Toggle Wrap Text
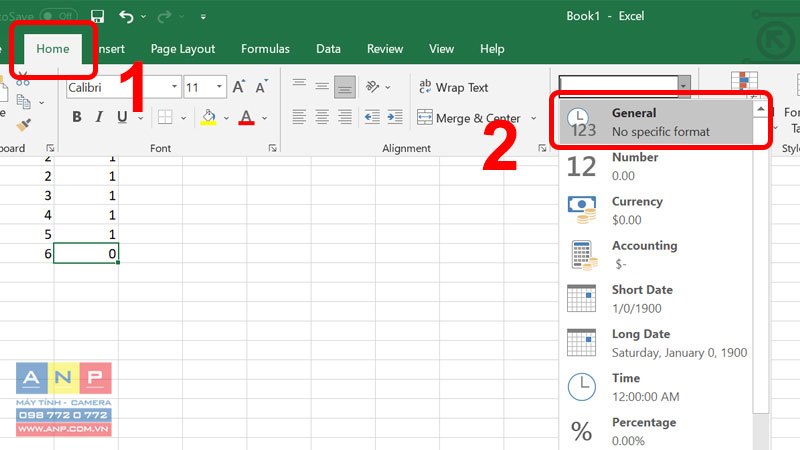 point(453,87)
